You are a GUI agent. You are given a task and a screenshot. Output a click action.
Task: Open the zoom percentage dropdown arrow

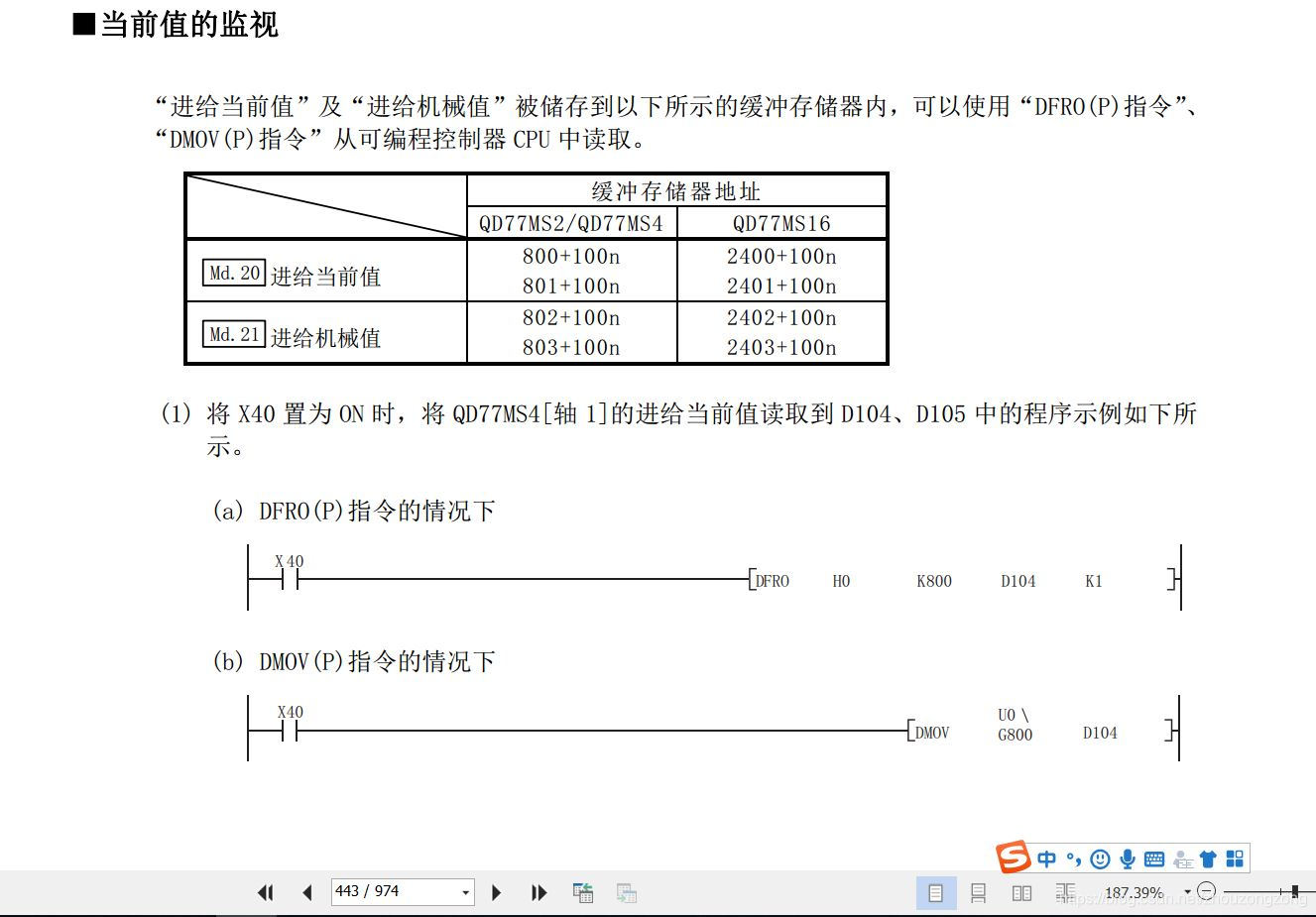[x=1187, y=892]
